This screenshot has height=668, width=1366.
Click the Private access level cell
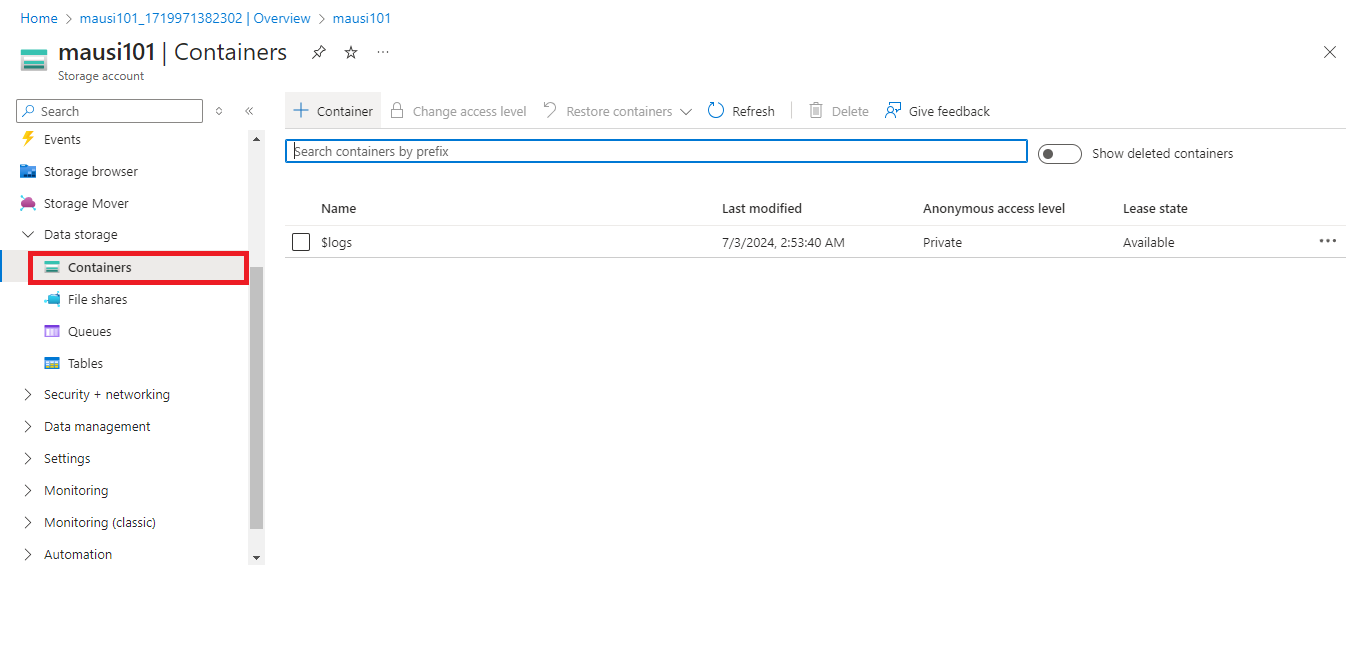coord(942,242)
